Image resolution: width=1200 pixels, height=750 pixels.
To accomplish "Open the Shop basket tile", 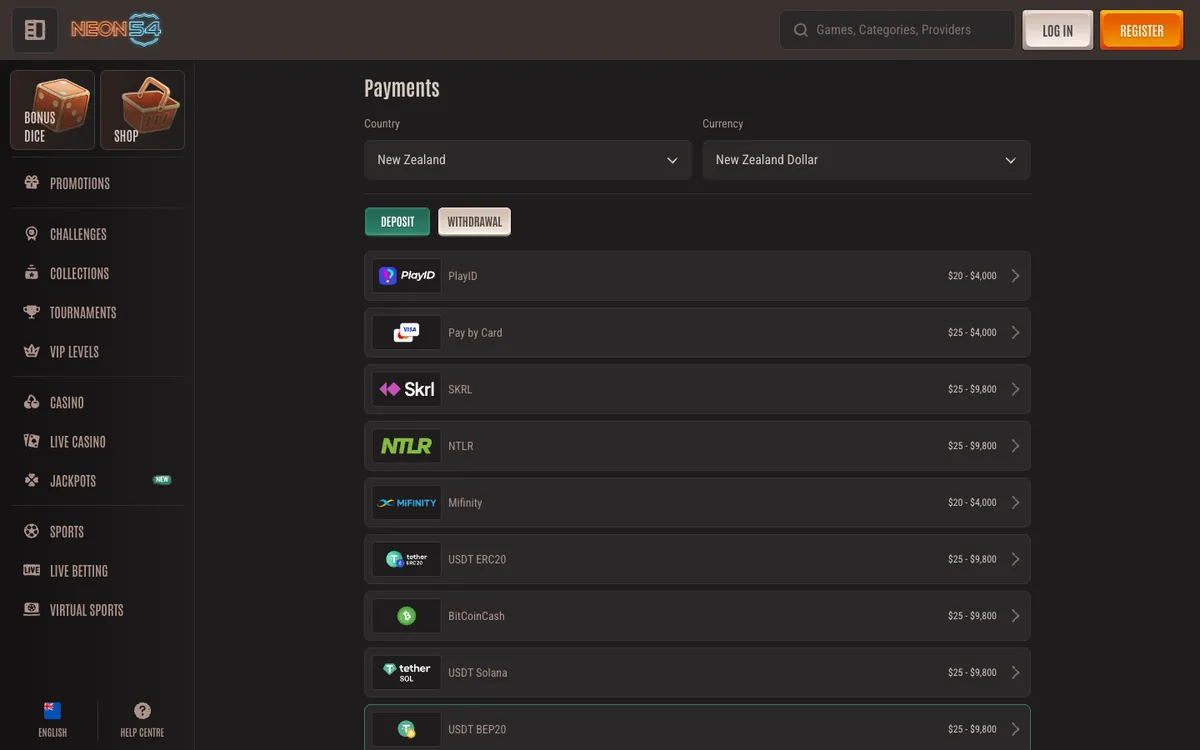I will point(142,110).
